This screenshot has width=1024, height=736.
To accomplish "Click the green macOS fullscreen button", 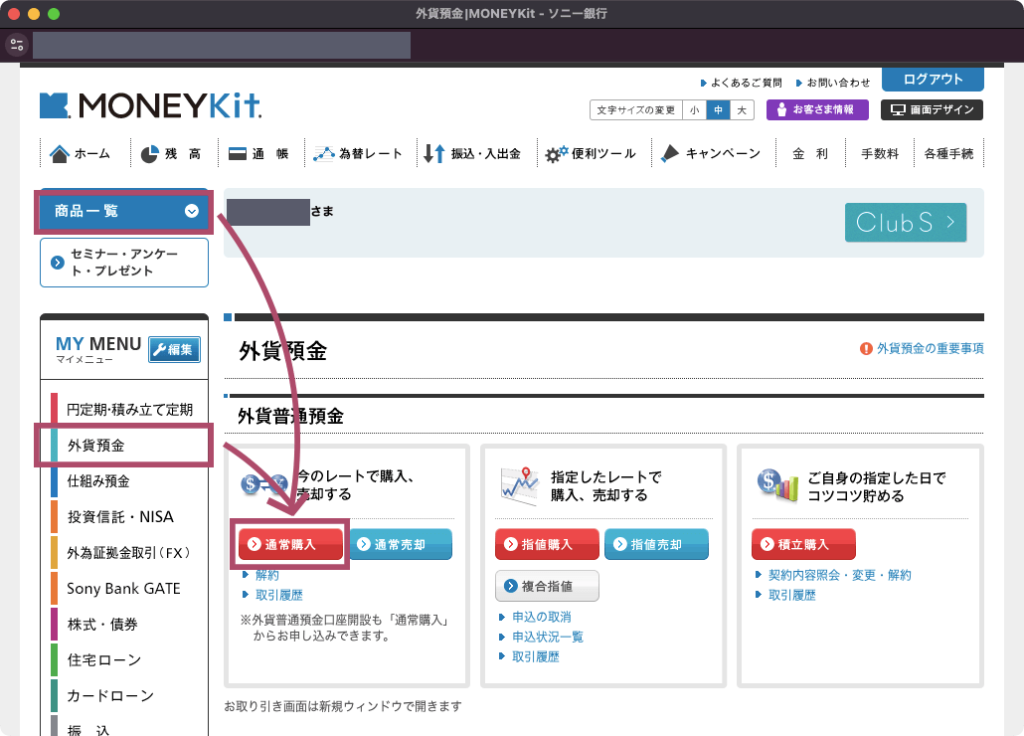I will [54, 14].
